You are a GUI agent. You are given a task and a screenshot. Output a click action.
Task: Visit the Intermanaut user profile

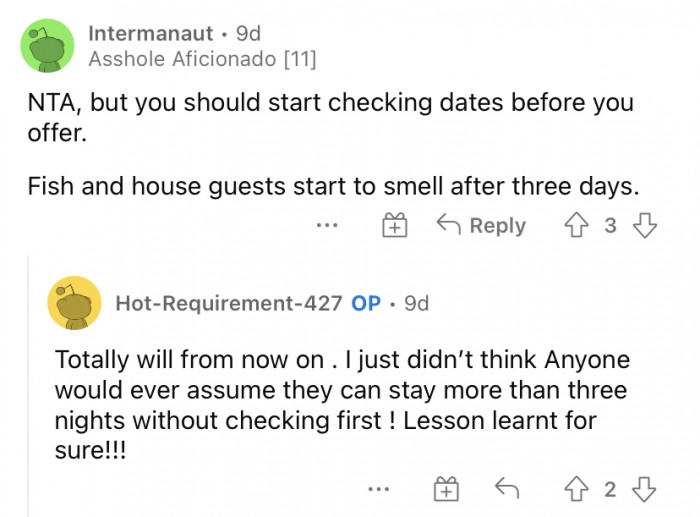151,33
